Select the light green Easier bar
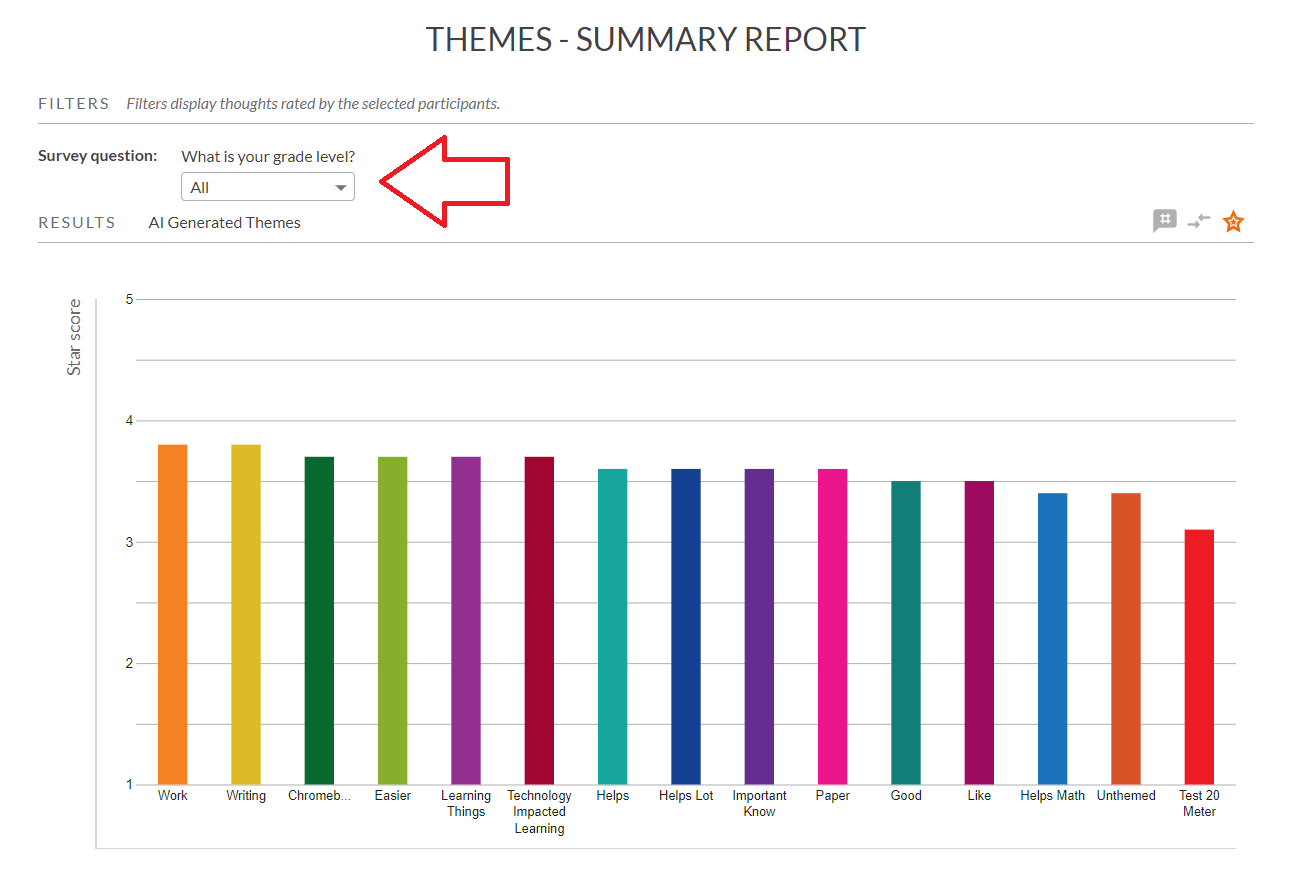Viewport: 1310px width, 881px height. pyautogui.click(x=393, y=621)
